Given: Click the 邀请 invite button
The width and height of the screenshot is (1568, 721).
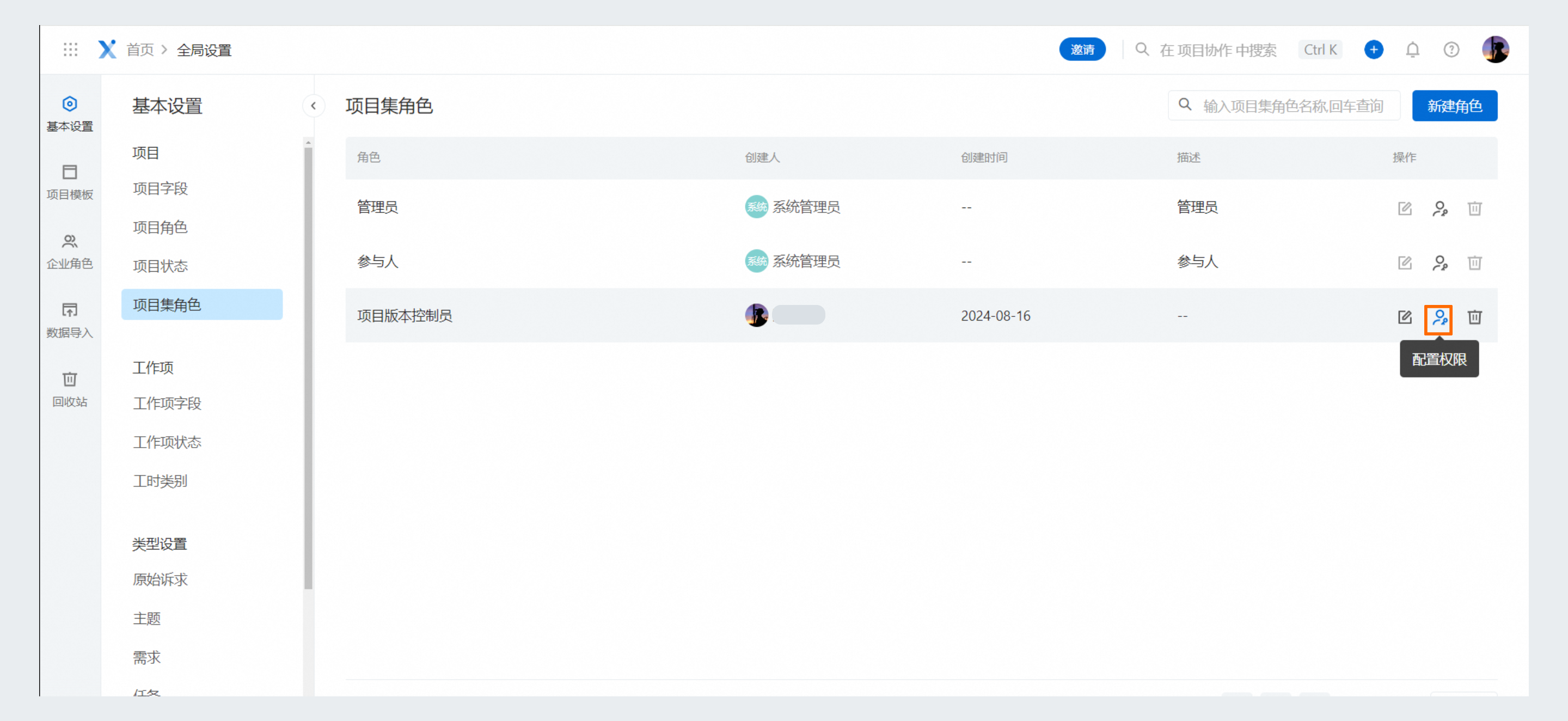Looking at the screenshot, I should (1082, 50).
